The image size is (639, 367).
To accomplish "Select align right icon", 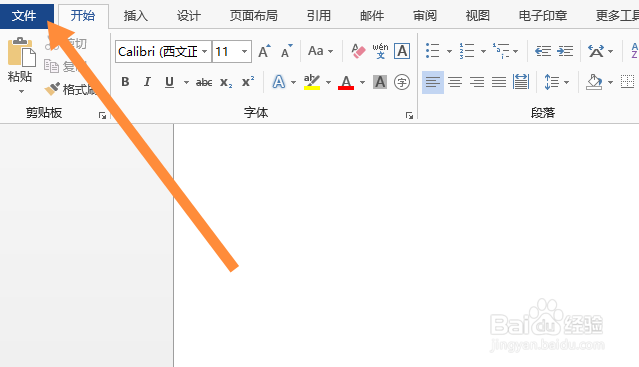I will click(x=477, y=82).
